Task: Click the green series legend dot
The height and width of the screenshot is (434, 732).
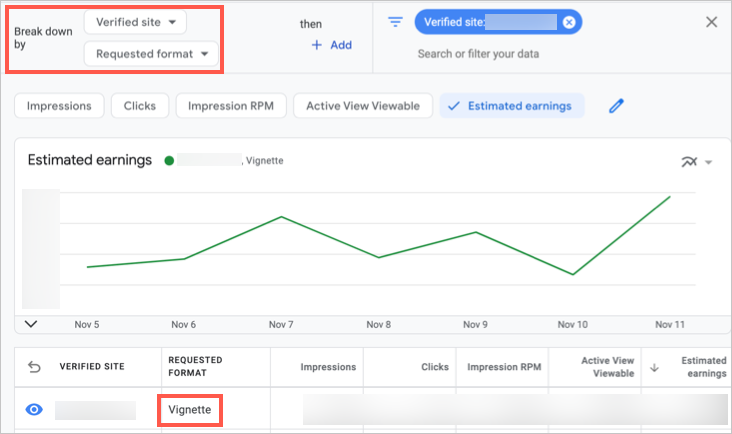Action: point(170,160)
